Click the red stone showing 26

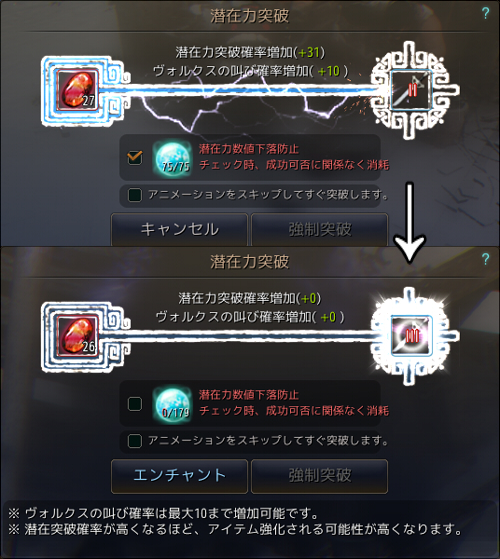coord(77,336)
